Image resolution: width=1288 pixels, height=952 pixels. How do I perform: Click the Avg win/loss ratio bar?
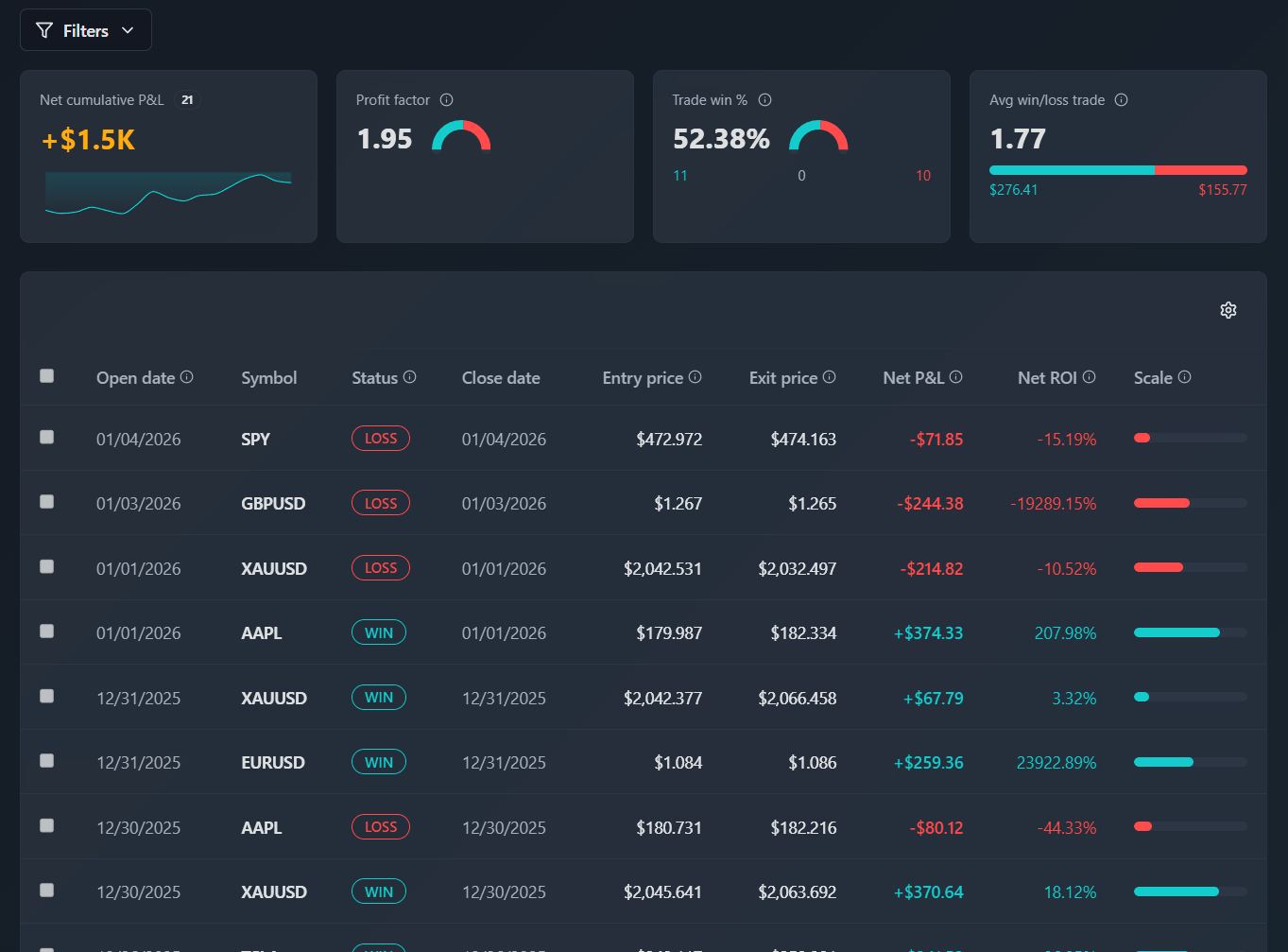point(1118,170)
